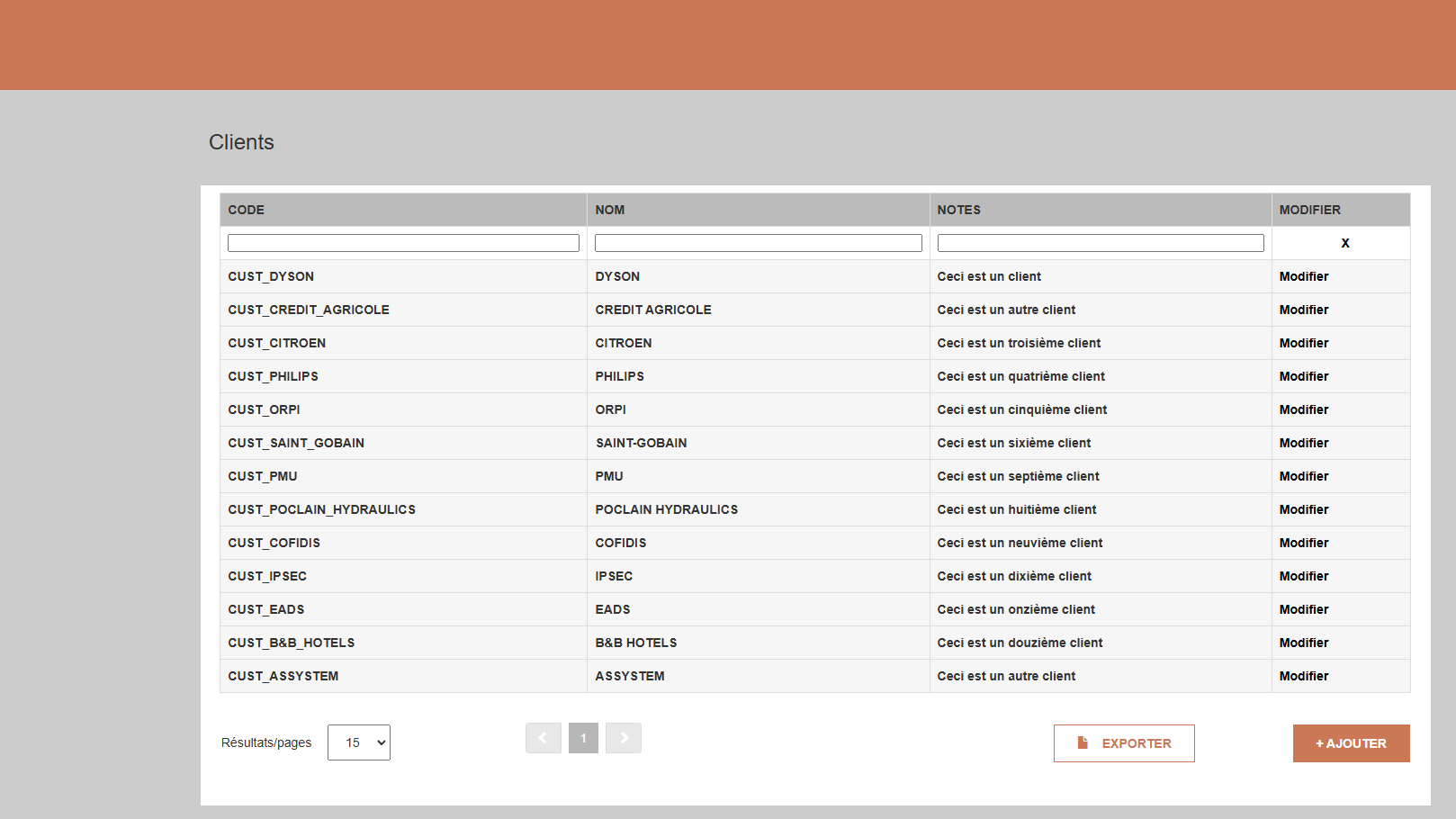Click note 'Ceci est un douzième client'
Viewport: 1456px width, 819px height.
1020,643
